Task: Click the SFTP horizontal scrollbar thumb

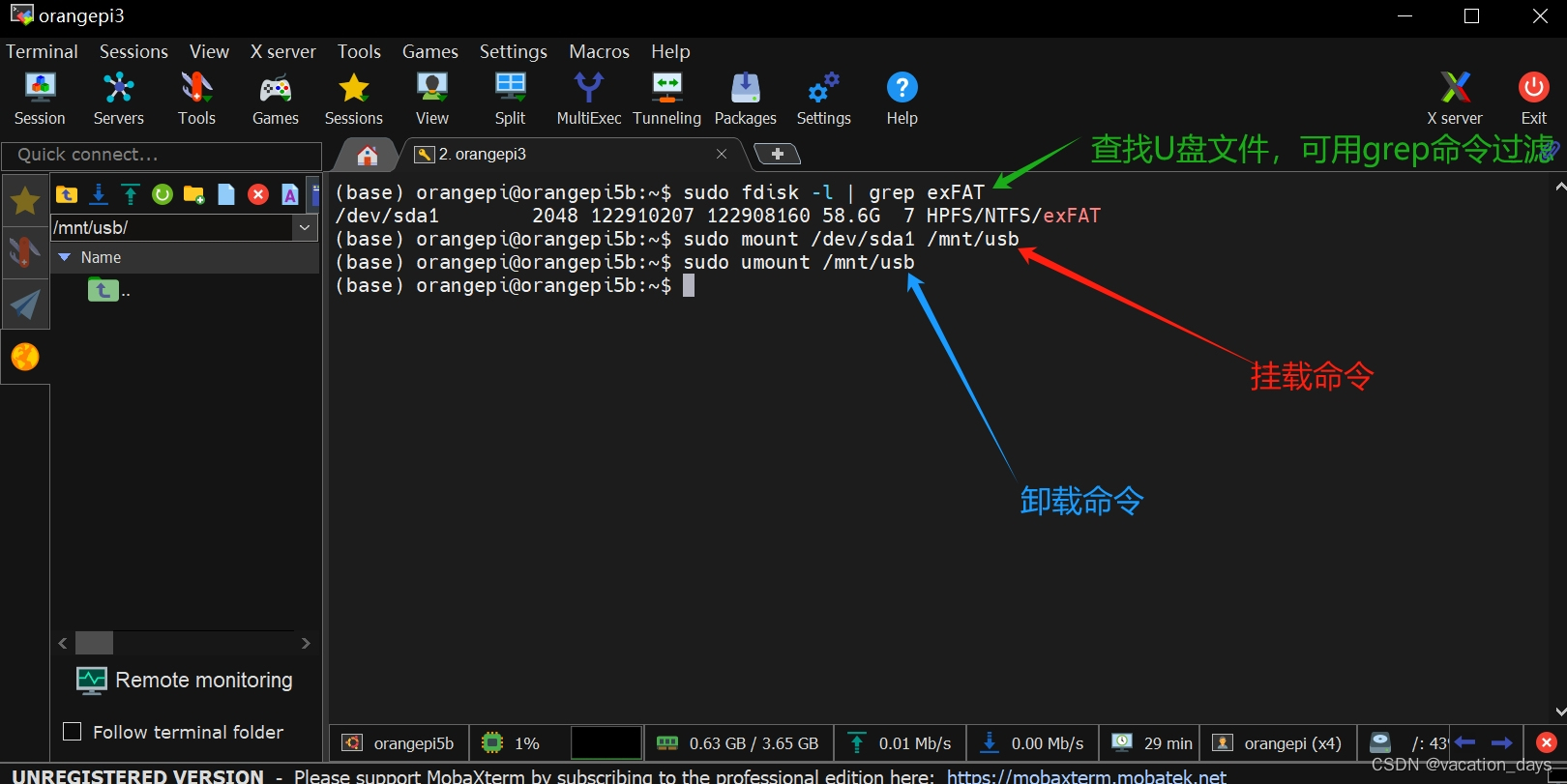Action: tap(95, 643)
